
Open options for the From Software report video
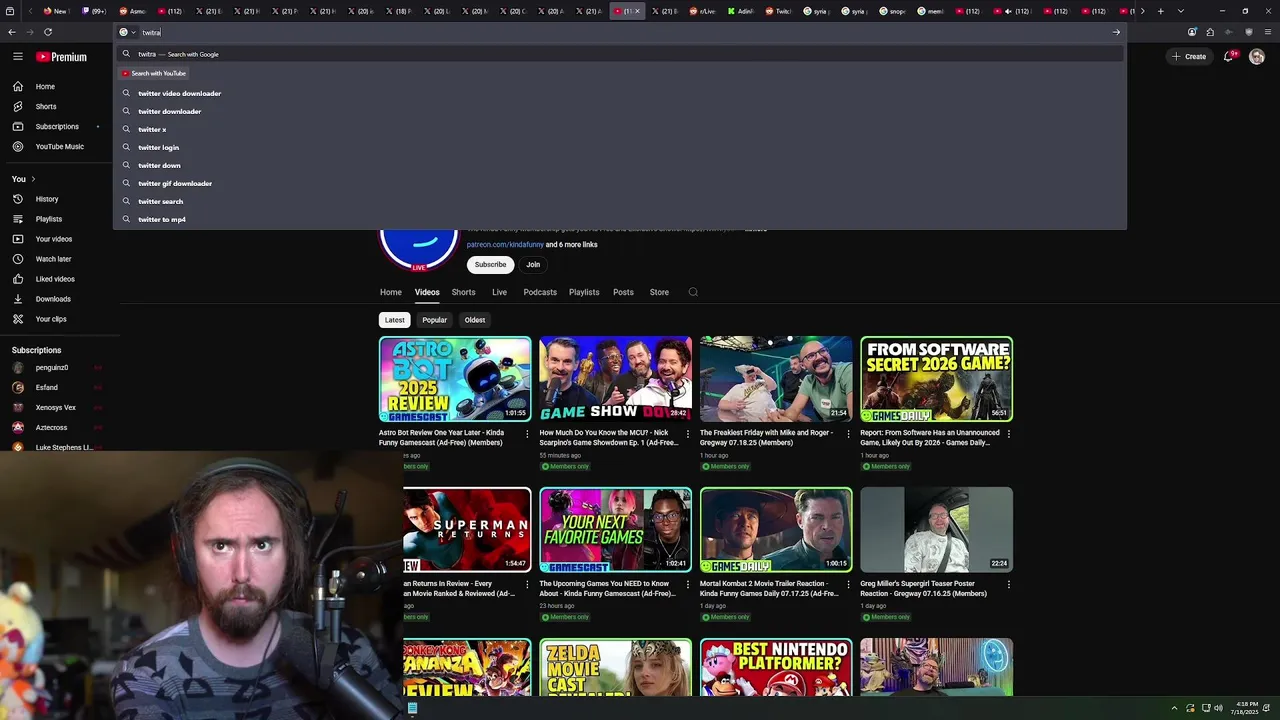[1008, 434]
